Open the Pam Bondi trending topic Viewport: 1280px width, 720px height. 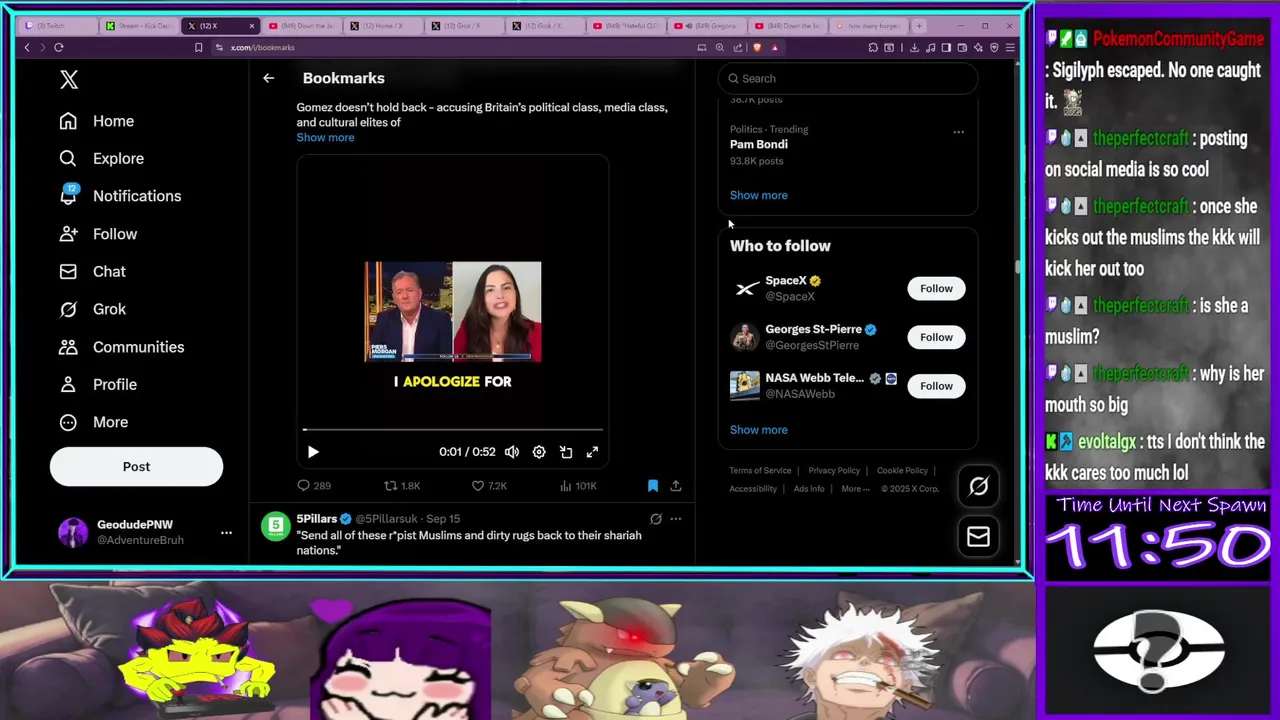pos(759,144)
